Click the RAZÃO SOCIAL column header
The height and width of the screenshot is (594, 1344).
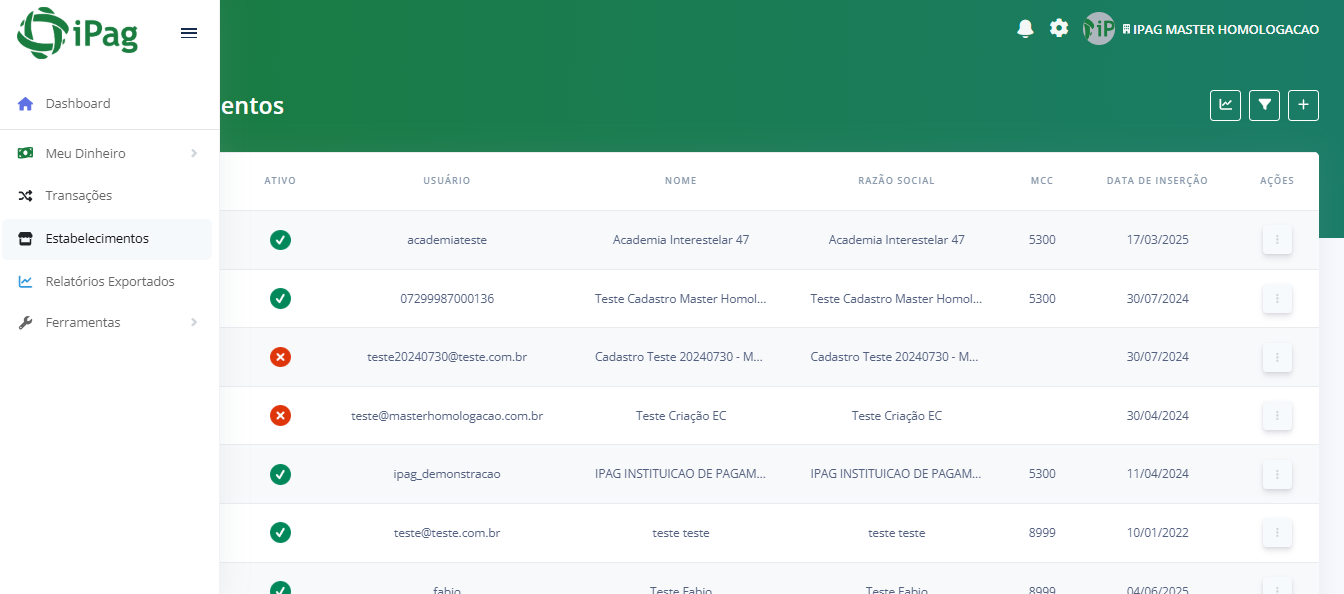tap(897, 181)
